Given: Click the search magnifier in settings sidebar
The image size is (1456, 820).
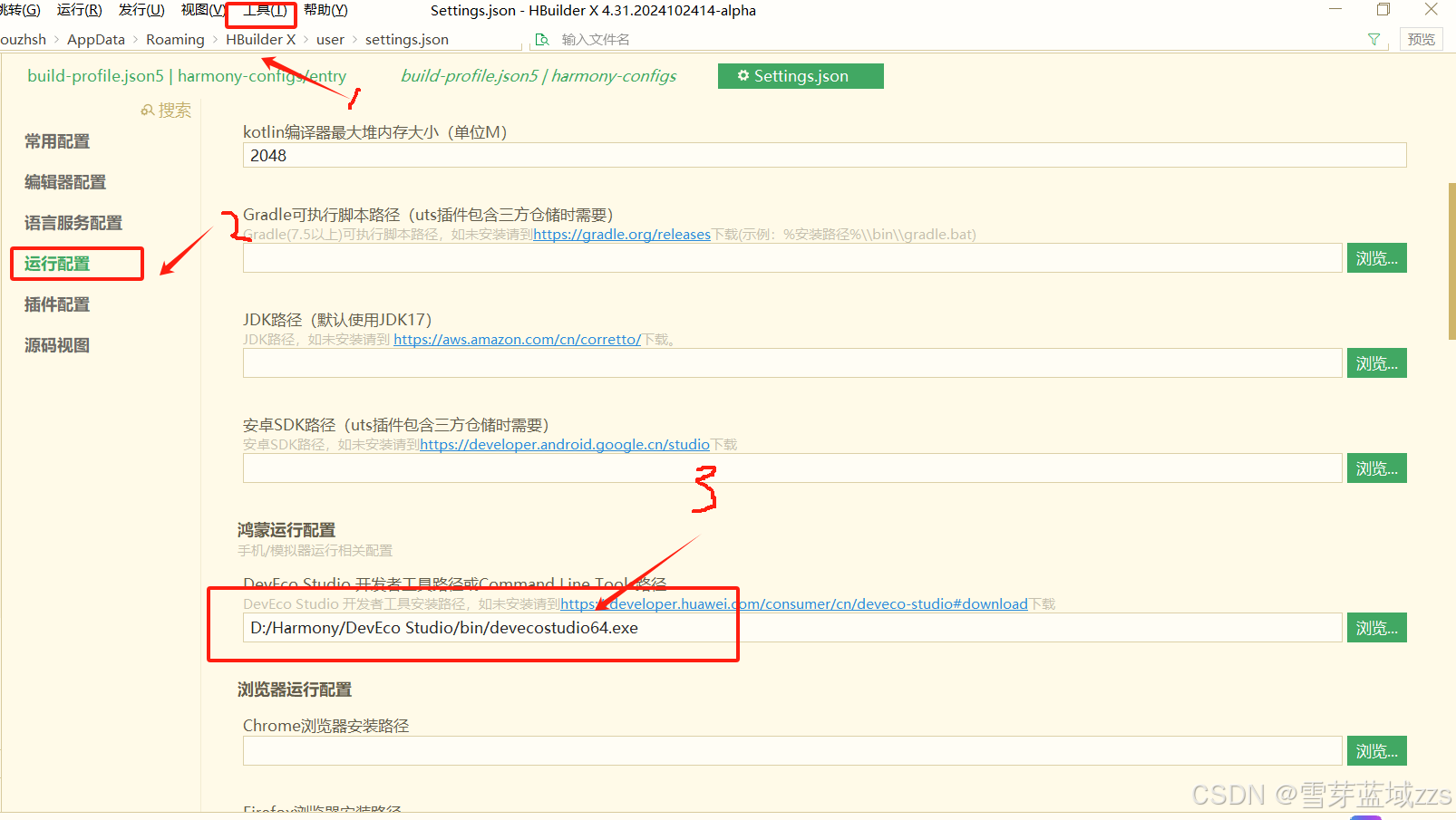Looking at the screenshot, I should coord(148,111).
